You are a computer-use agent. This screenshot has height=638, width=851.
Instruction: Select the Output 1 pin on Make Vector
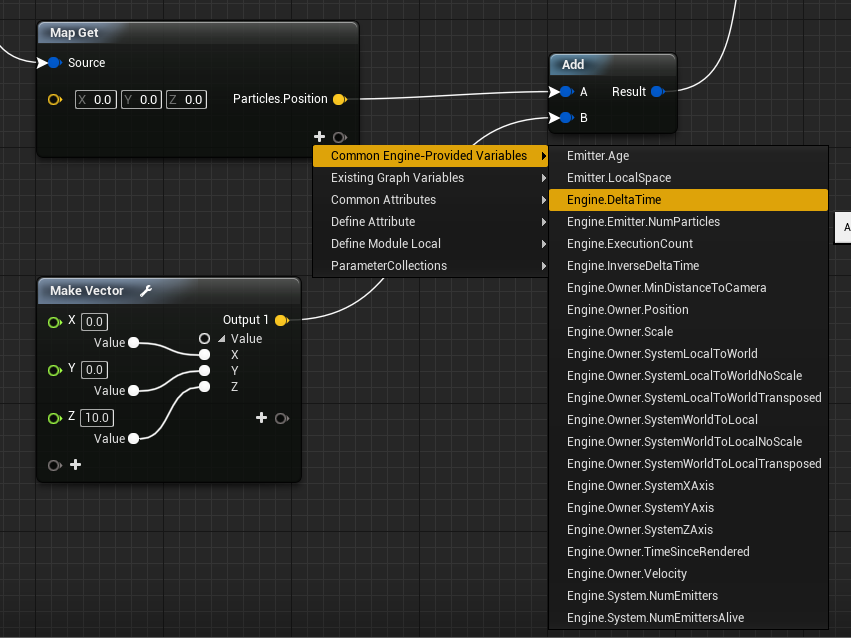[282, 320]
